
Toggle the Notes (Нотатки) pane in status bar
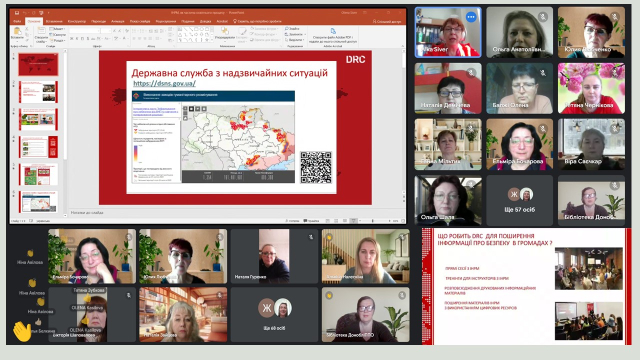point(292,221)
